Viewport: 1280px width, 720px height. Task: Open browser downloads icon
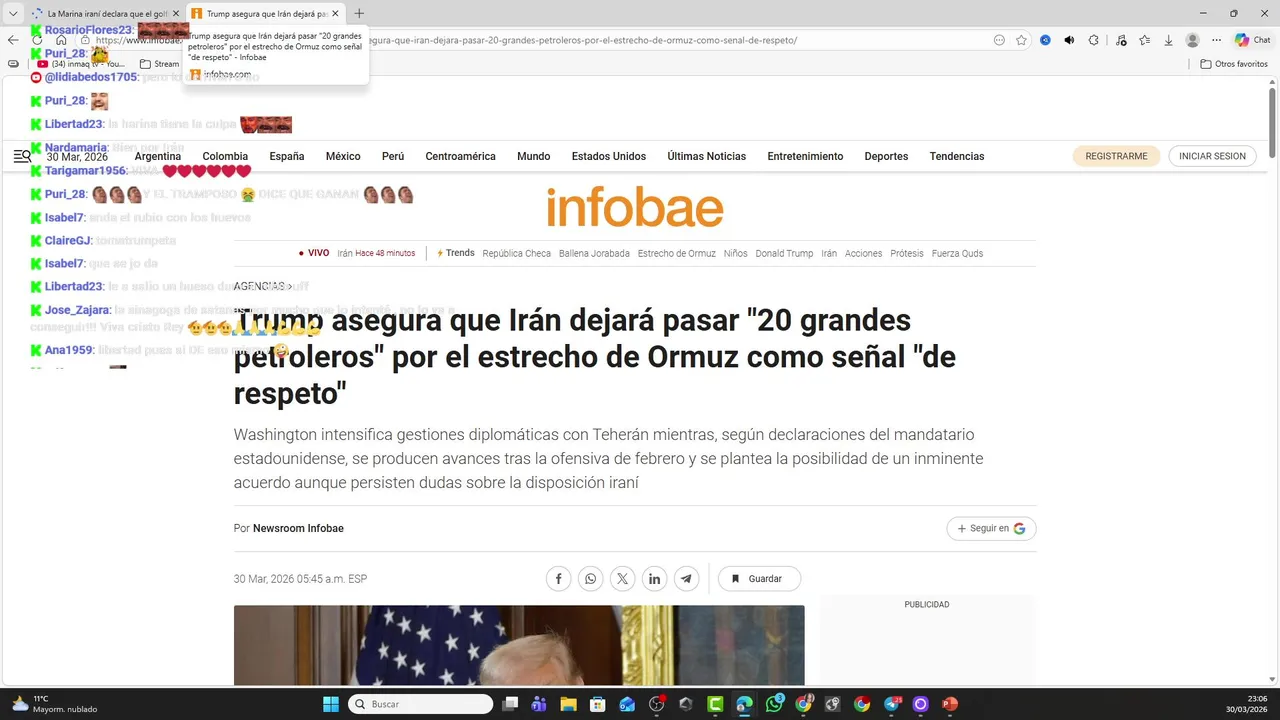pyautogui.click(x=1168, y=40)
